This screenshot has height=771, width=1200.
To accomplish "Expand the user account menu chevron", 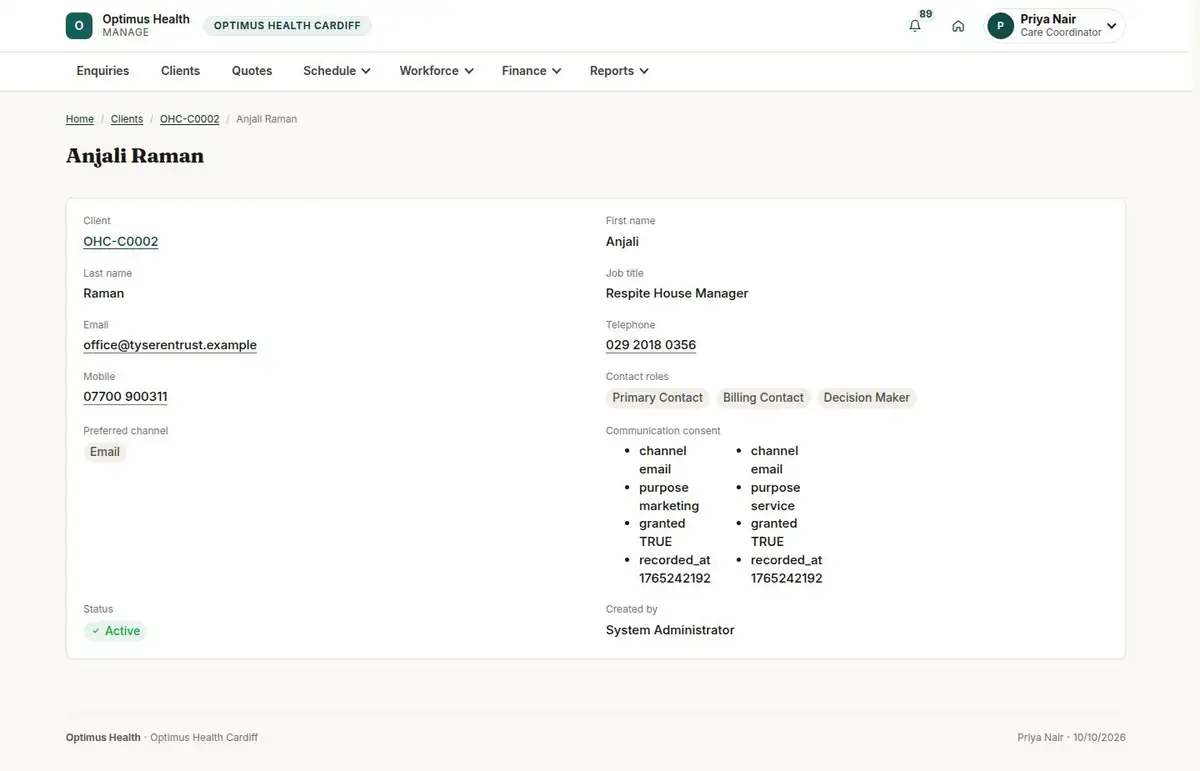I will pyautogui.click(x=1111, y=26).
